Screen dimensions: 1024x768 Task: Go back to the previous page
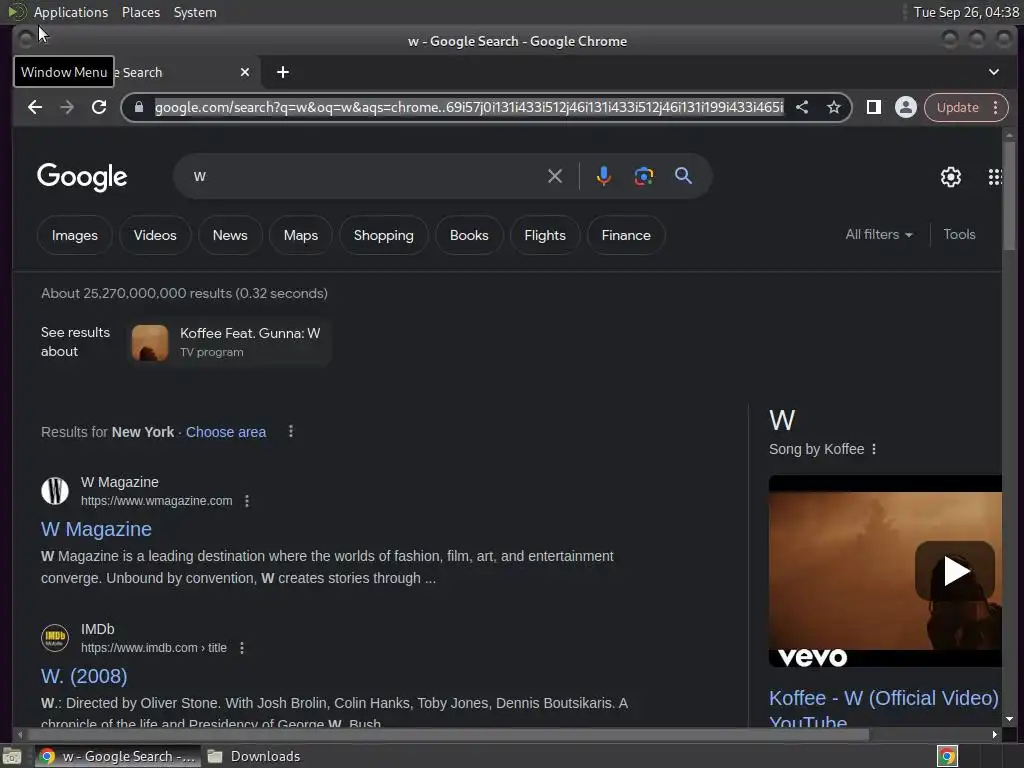tap(35, 107)
